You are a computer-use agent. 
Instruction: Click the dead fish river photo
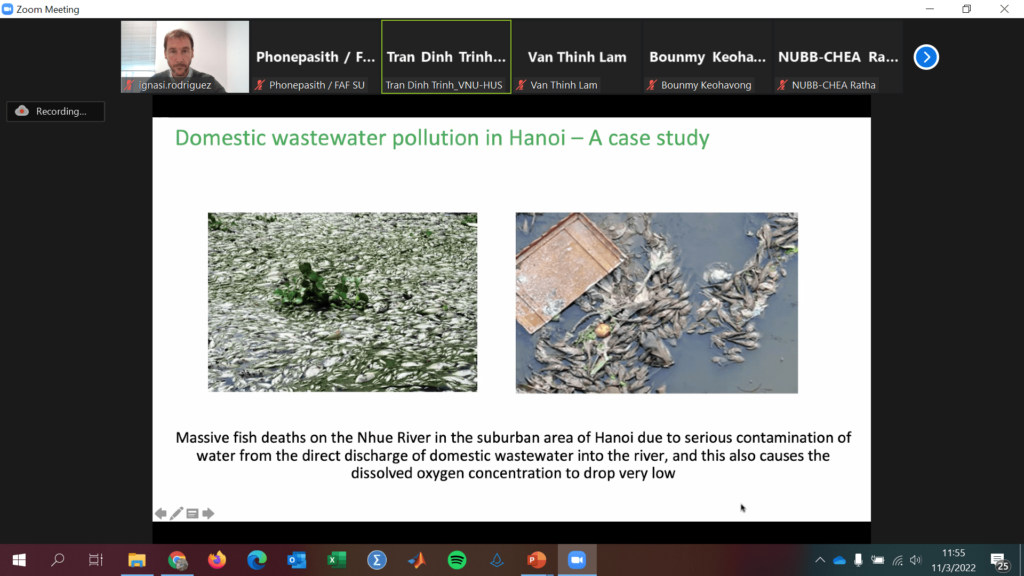pyautogui.click(x=342, y=302)
